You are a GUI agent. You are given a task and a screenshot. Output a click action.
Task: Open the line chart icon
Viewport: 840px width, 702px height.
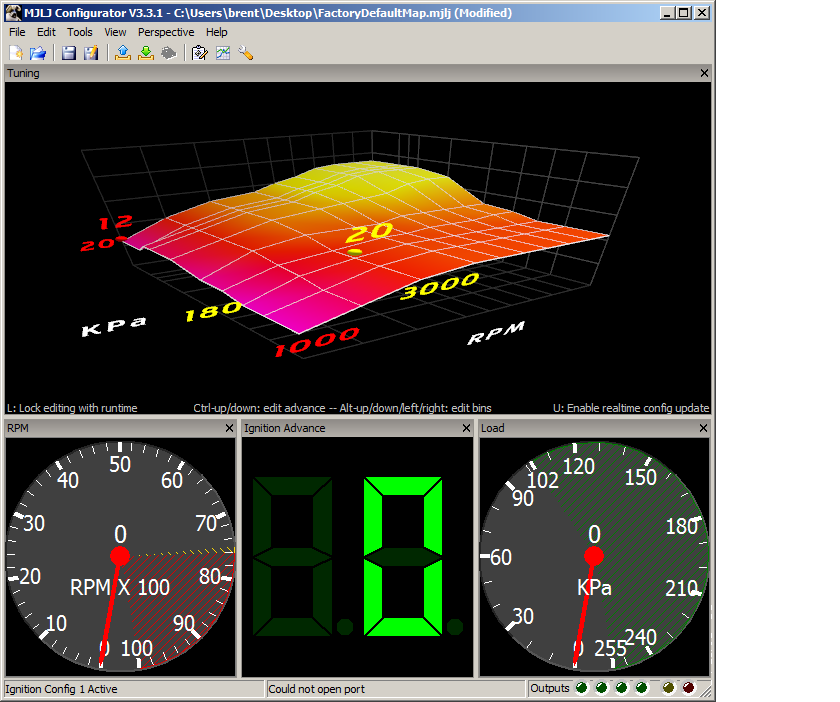coord(223,53)
